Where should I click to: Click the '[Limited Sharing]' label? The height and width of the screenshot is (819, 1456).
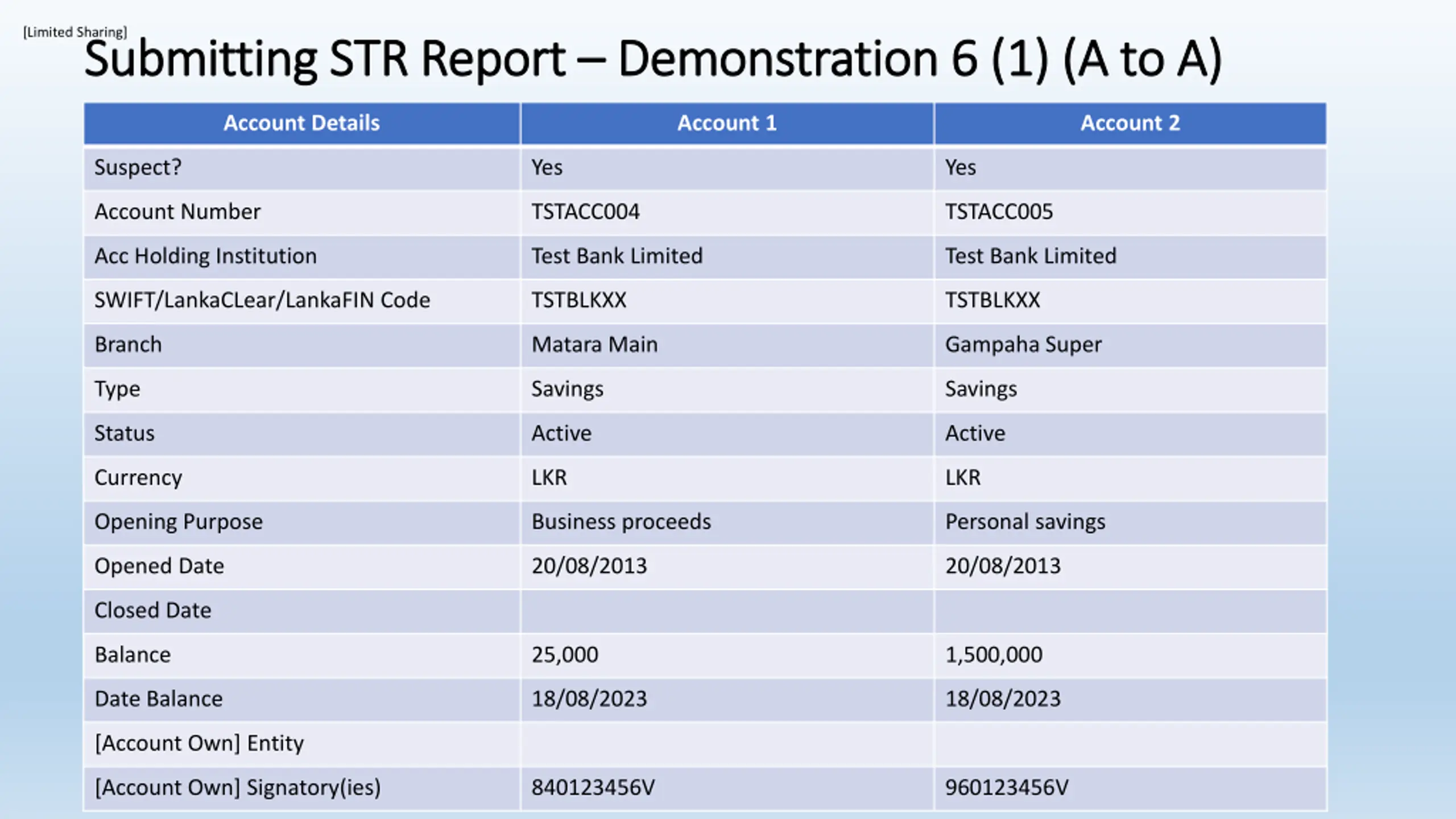pyautogui.click(x=75, y=32)
